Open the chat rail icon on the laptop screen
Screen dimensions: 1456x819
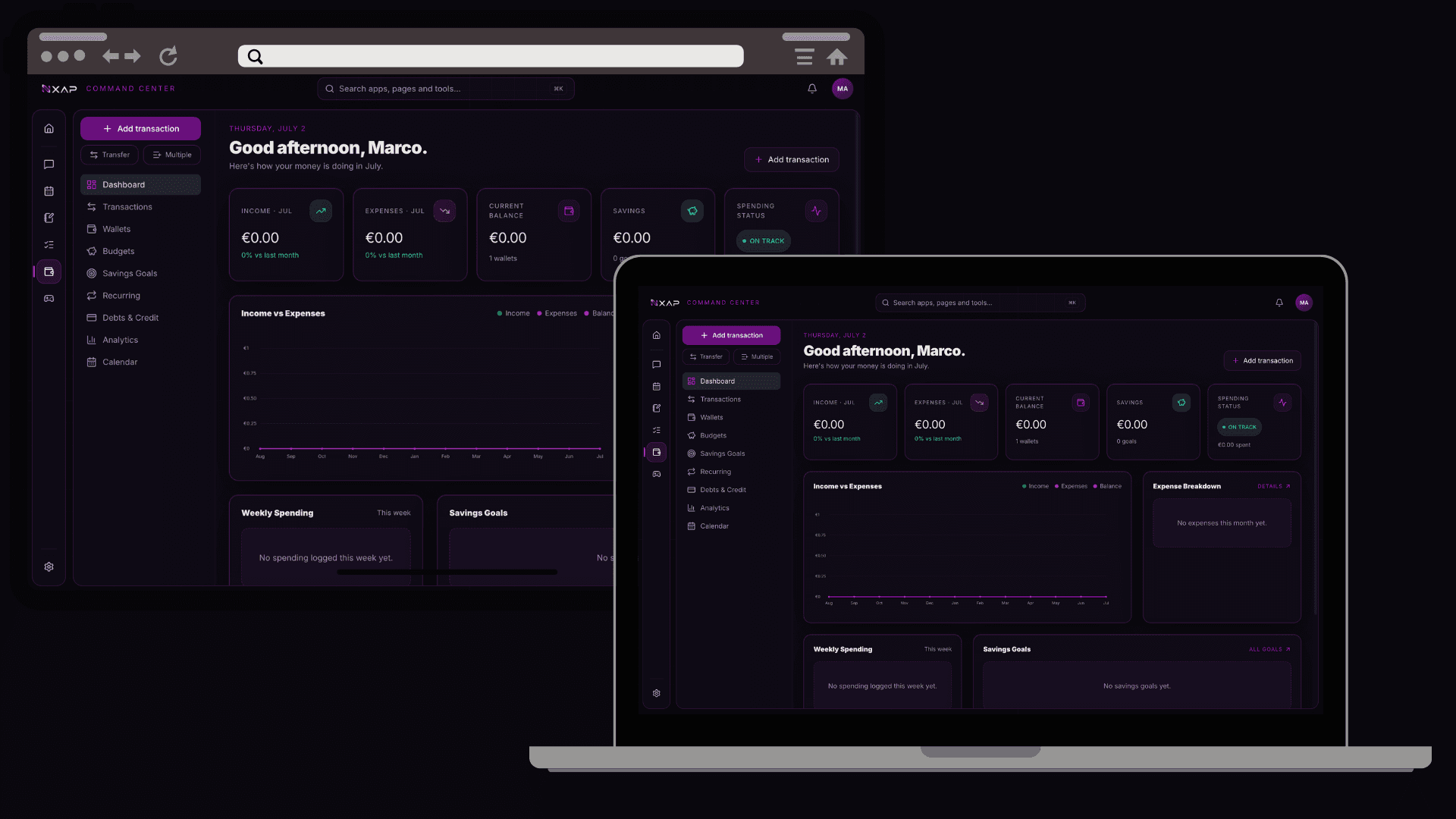(657, 365)
